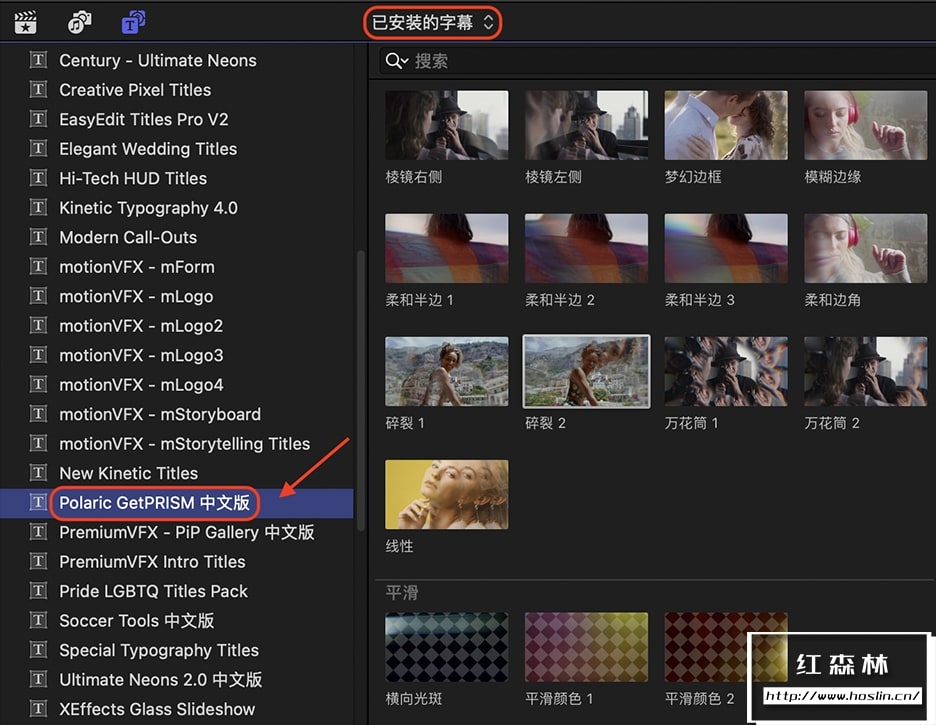Click the sidebar list scrollbar
The image size is (936, 725).
click(x=361, y=391)
